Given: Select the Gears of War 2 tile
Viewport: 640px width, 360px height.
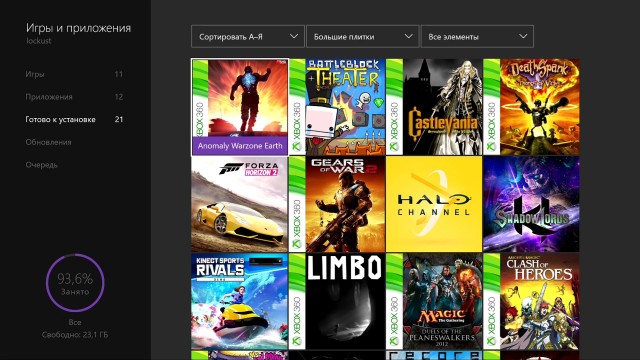Looking at the screenshot, I should click(337, 204).
